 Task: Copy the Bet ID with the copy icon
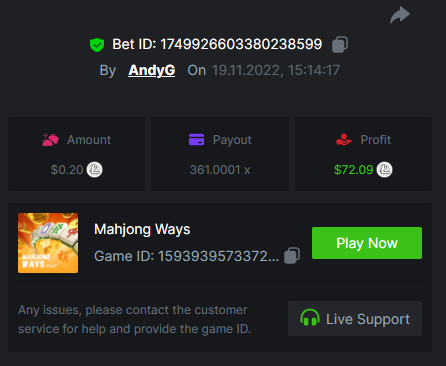340,44
